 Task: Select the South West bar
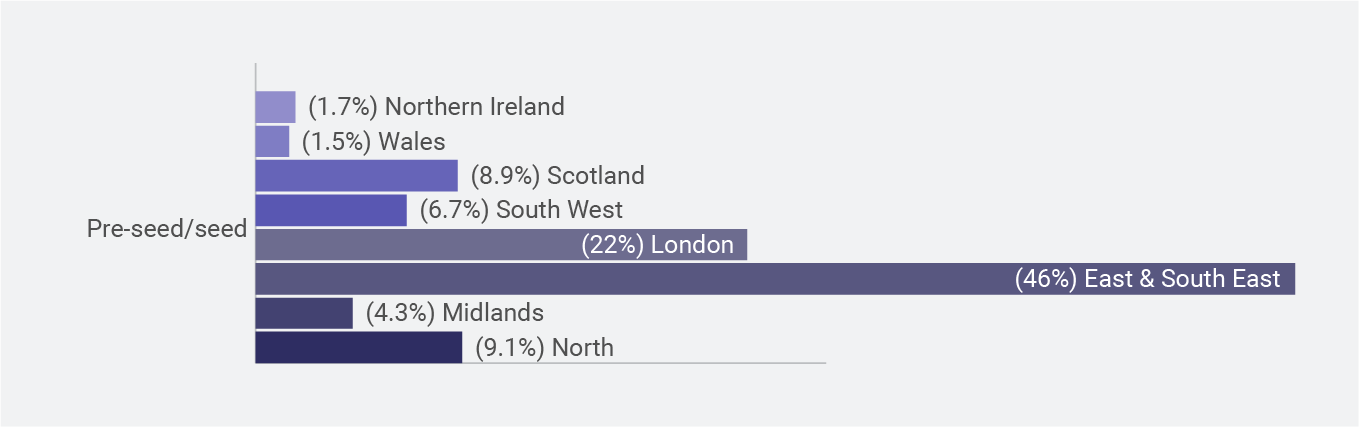point(331,210)
